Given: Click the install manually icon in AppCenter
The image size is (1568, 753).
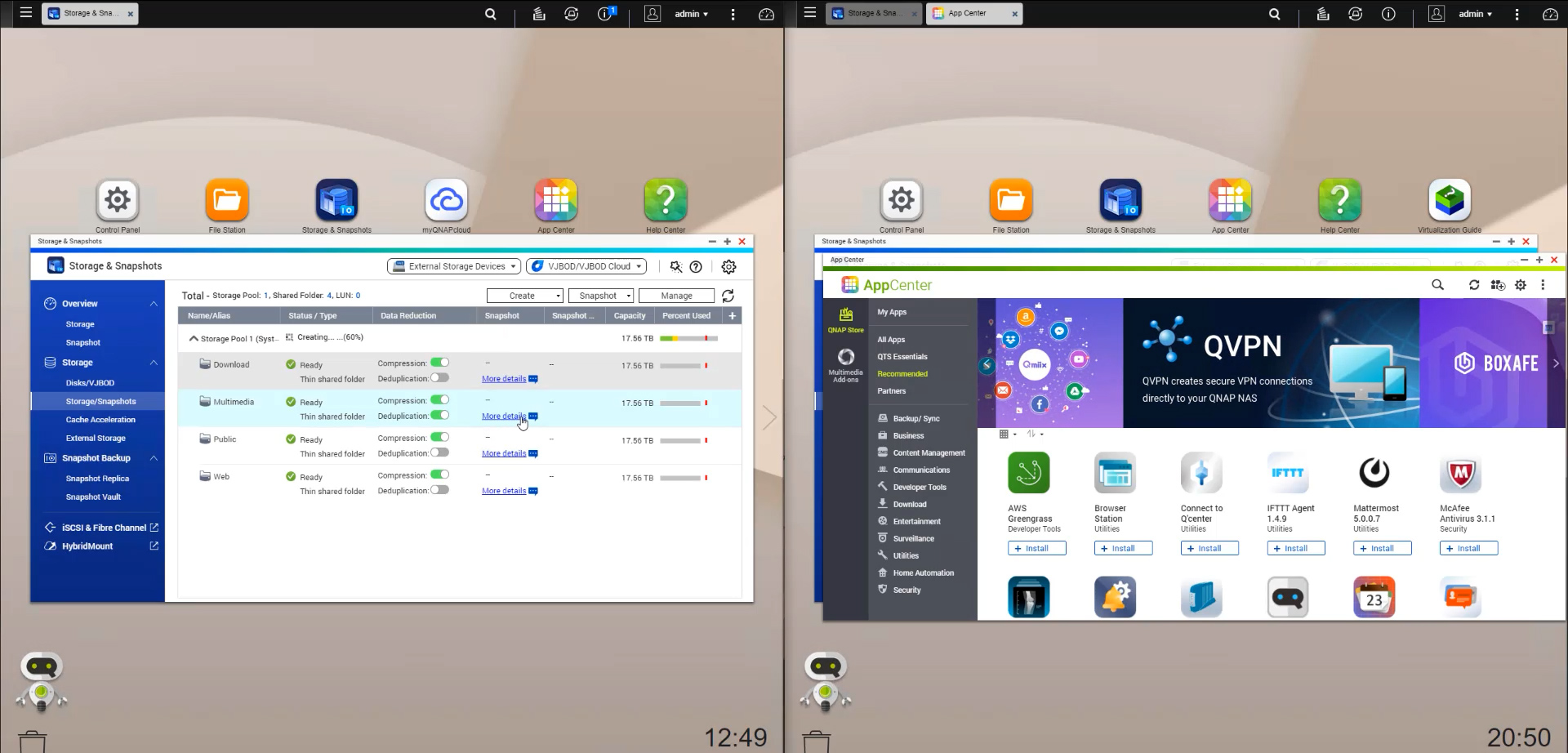Looking at the screenshot, I should (1498, 285).
